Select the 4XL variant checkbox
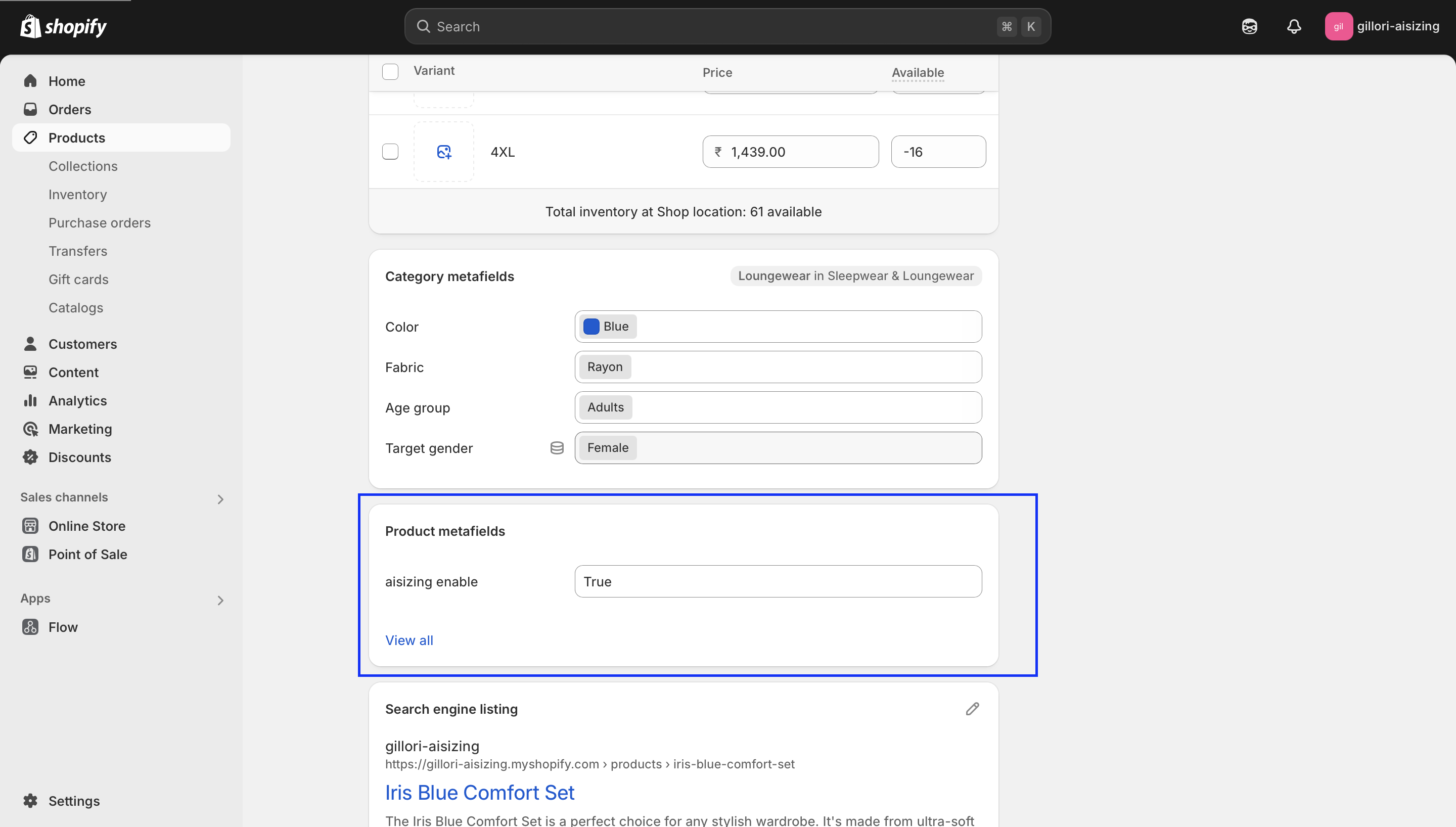The image size is (1456, 827). 390,152
